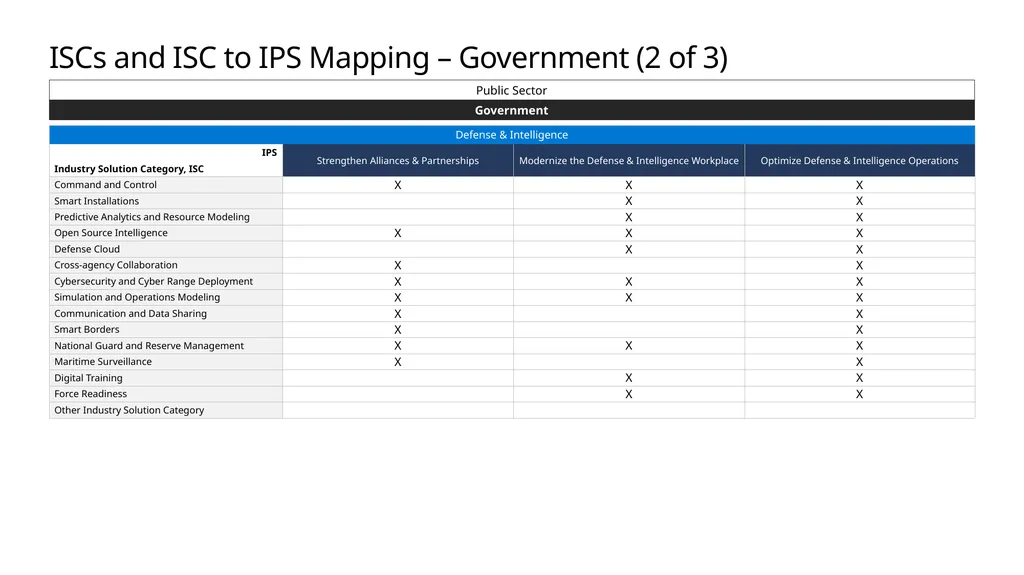Click the Digital Training row label

(88, 378)
